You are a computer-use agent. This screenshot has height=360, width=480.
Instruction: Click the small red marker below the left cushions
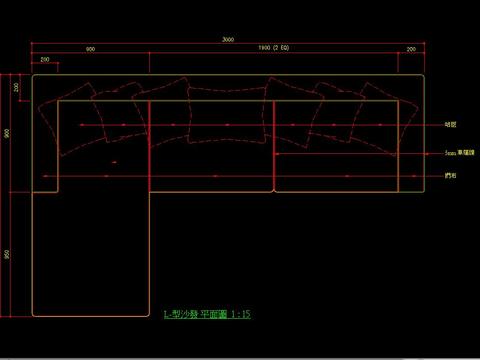pyautogui.click(x=114, y=162)
